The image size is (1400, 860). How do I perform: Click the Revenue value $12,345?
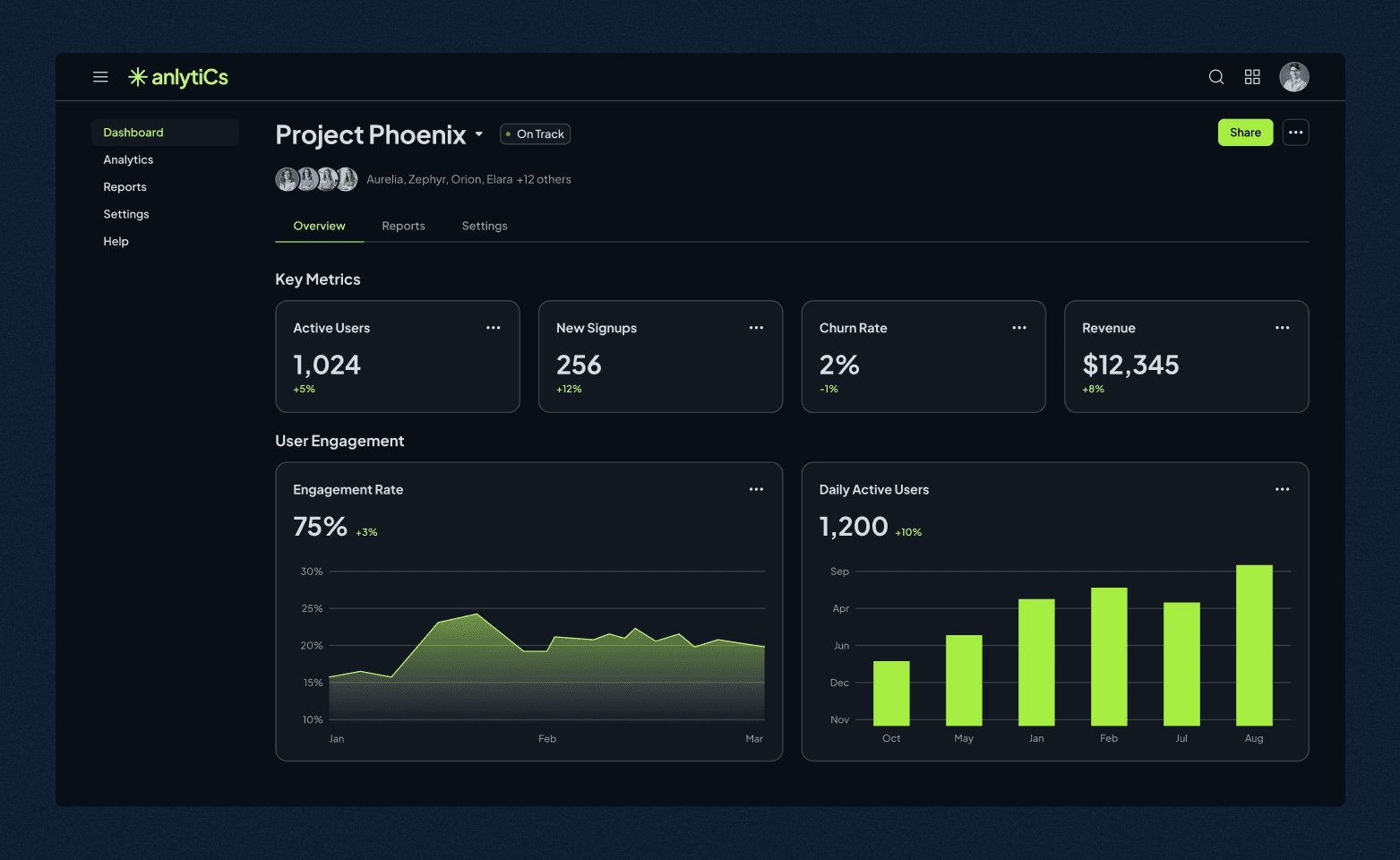pyautogui.click(x=1130, y=365)
